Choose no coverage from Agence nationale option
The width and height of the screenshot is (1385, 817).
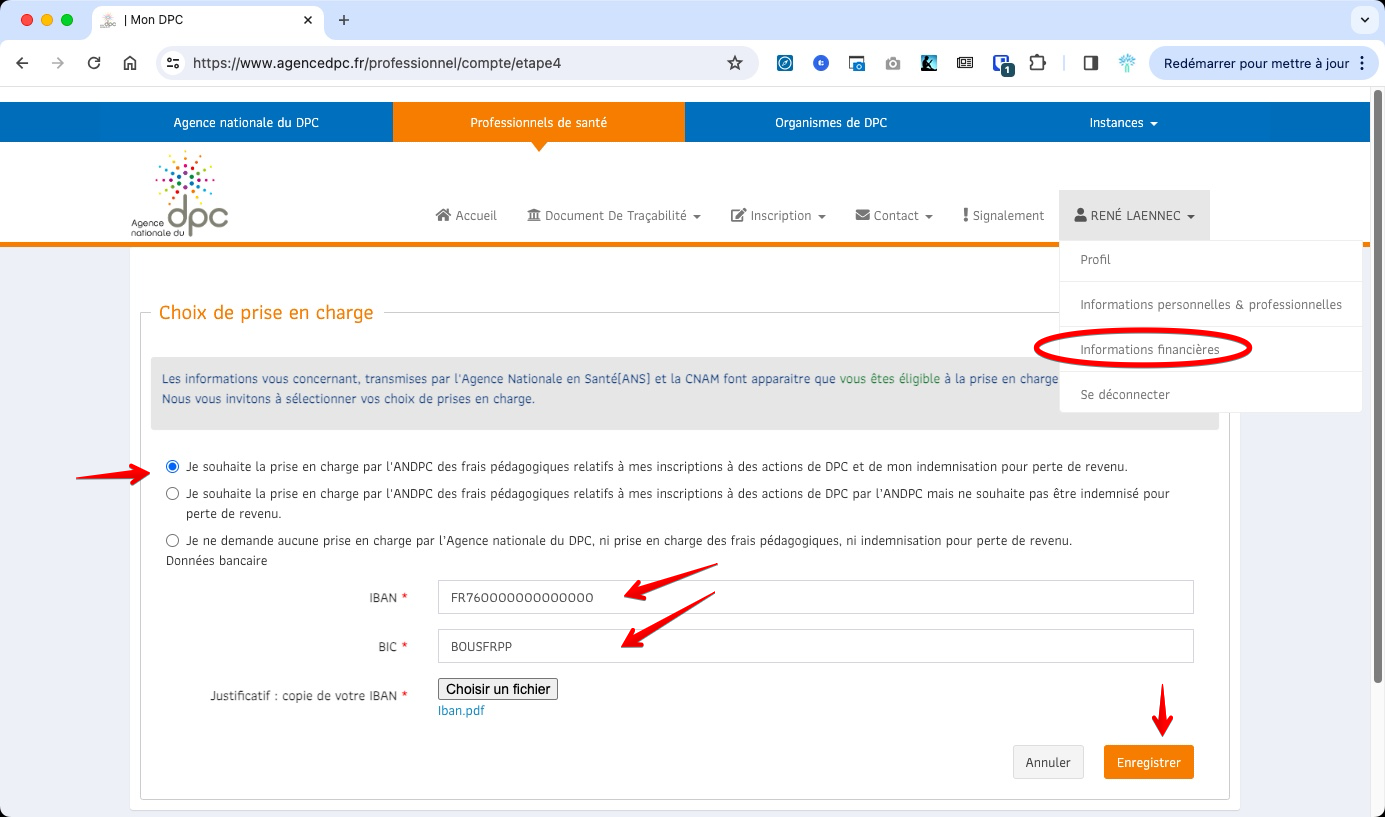pos(173,541)
